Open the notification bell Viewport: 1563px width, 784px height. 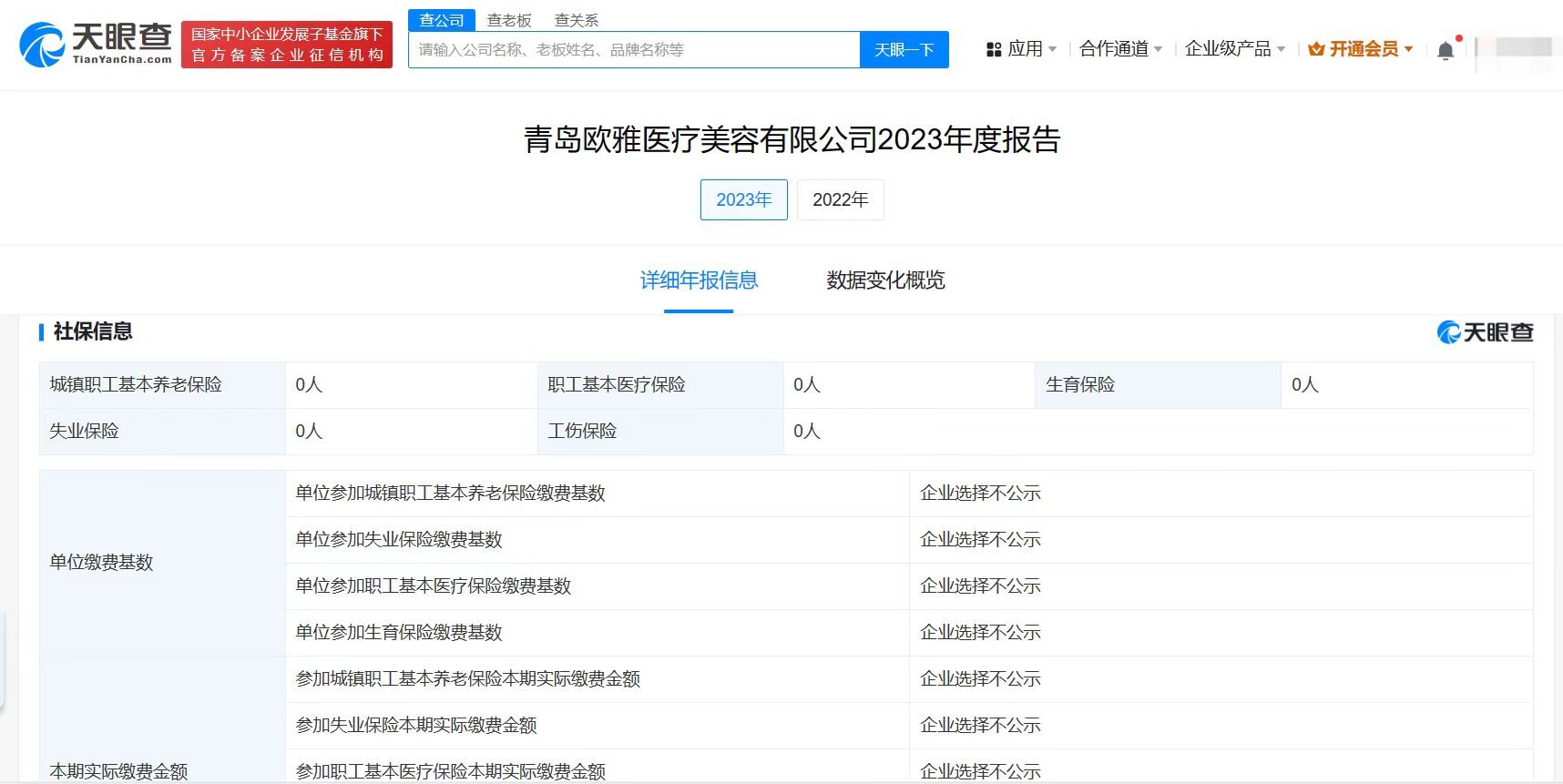coord(1446,51)
